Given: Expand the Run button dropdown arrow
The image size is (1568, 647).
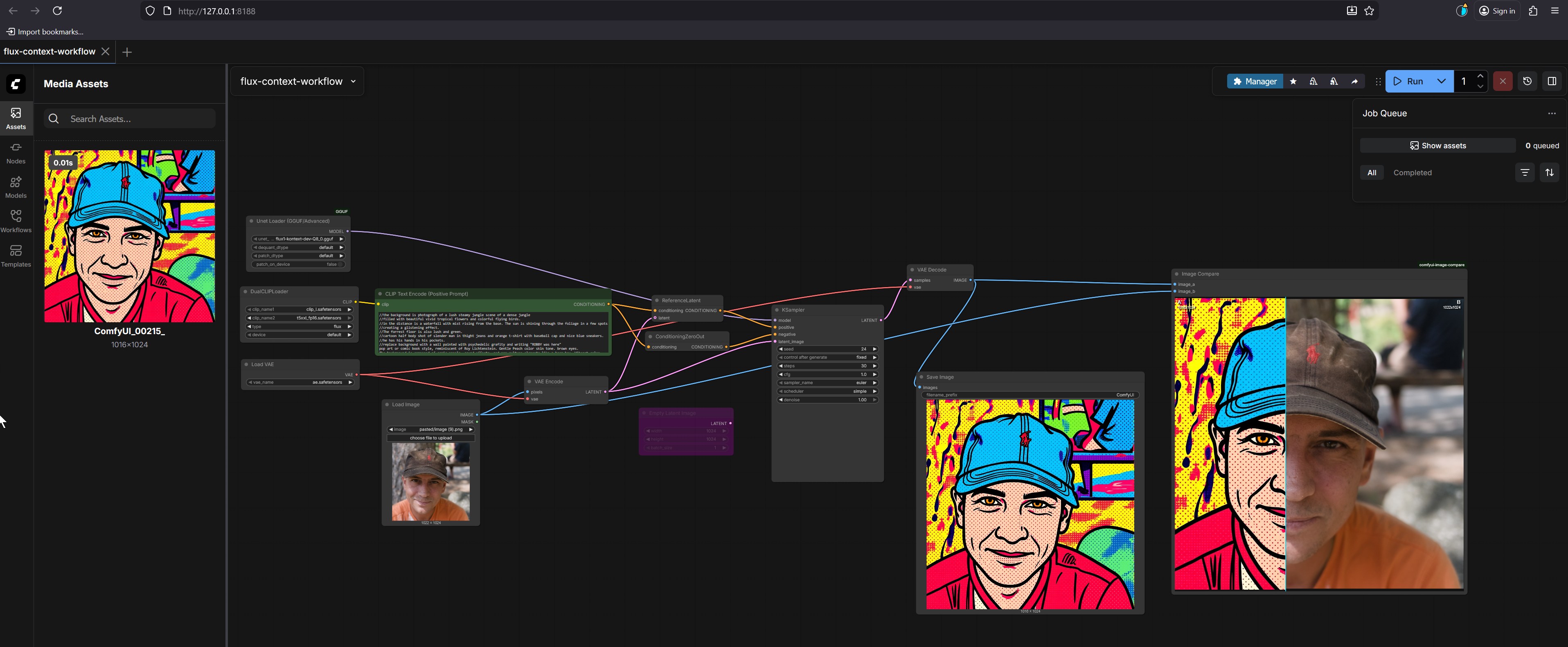Looking at the screenshot, I should point(1441,81).
